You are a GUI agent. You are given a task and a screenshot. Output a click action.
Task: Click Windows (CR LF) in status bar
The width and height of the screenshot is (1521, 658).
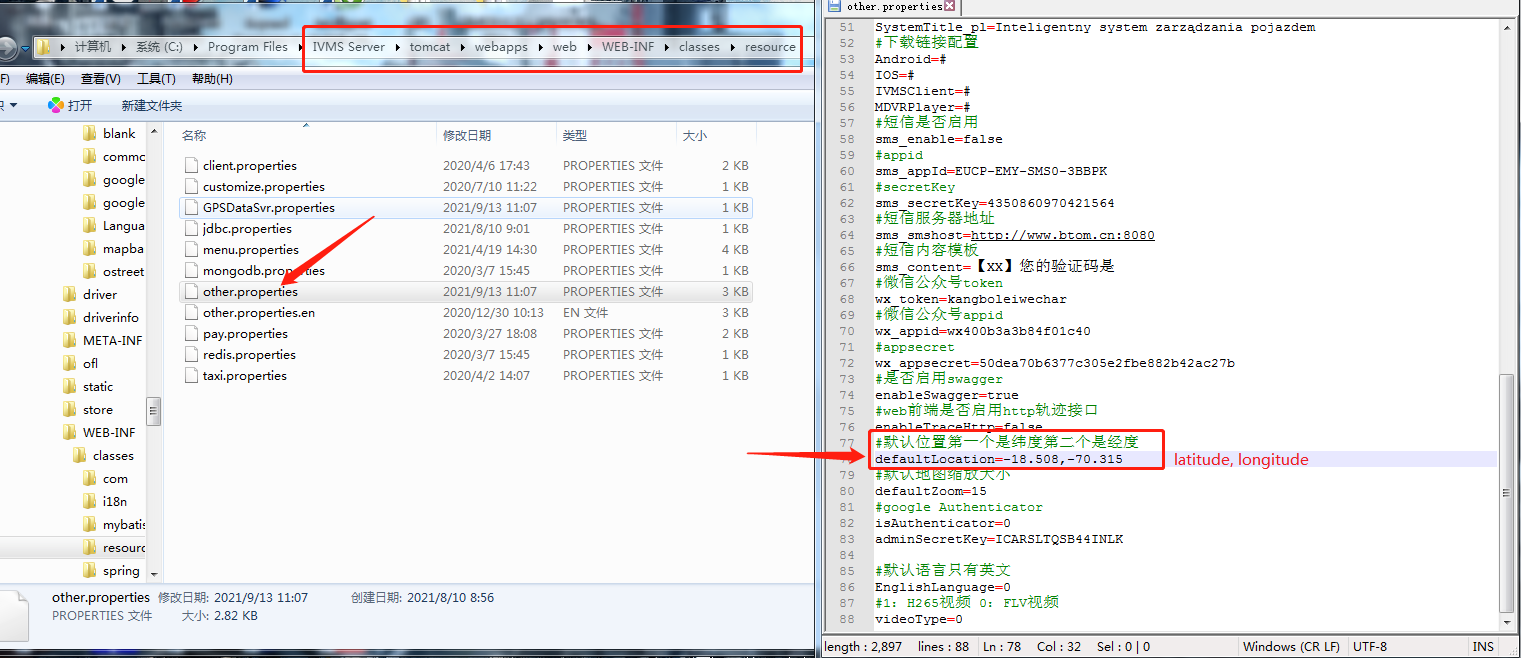[x=1291, y=646]
